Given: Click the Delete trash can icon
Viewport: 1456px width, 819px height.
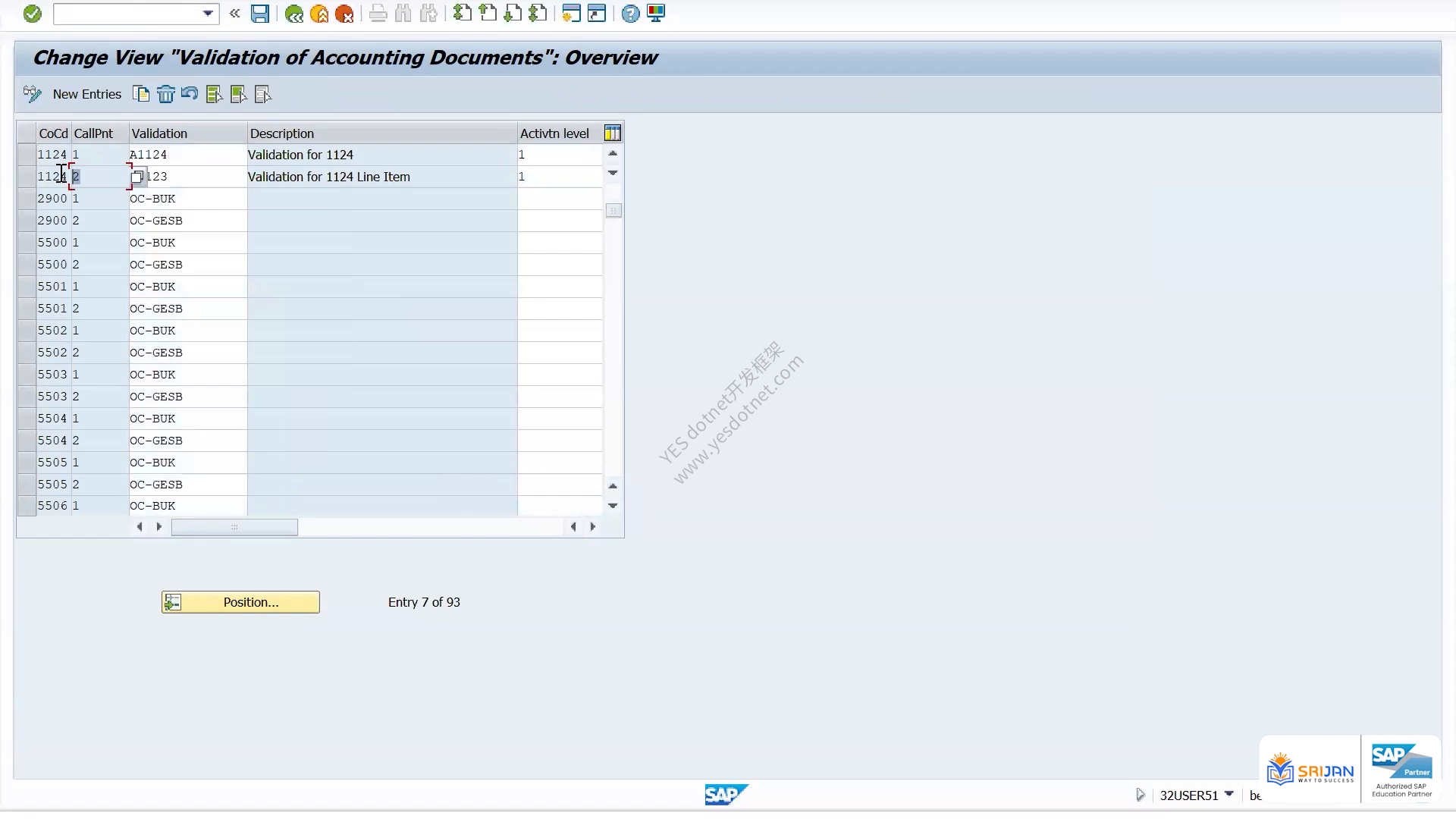Looking at the screenshot, I should (165, 94).
